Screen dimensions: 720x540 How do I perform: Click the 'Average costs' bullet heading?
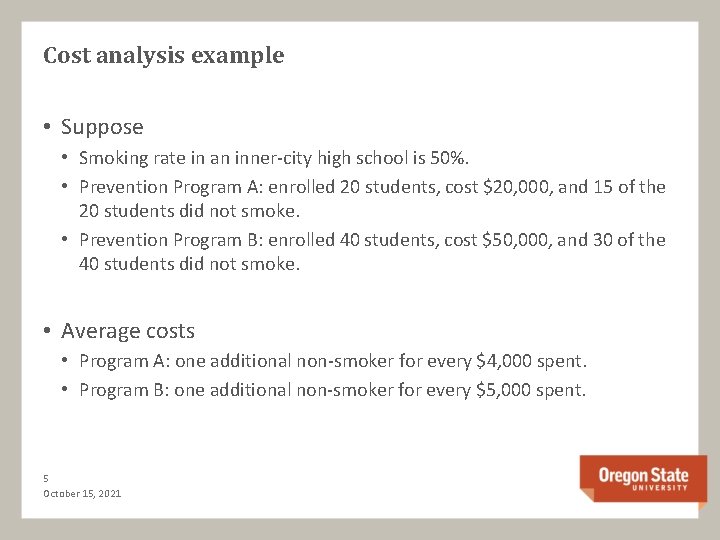tap(128, 331)
